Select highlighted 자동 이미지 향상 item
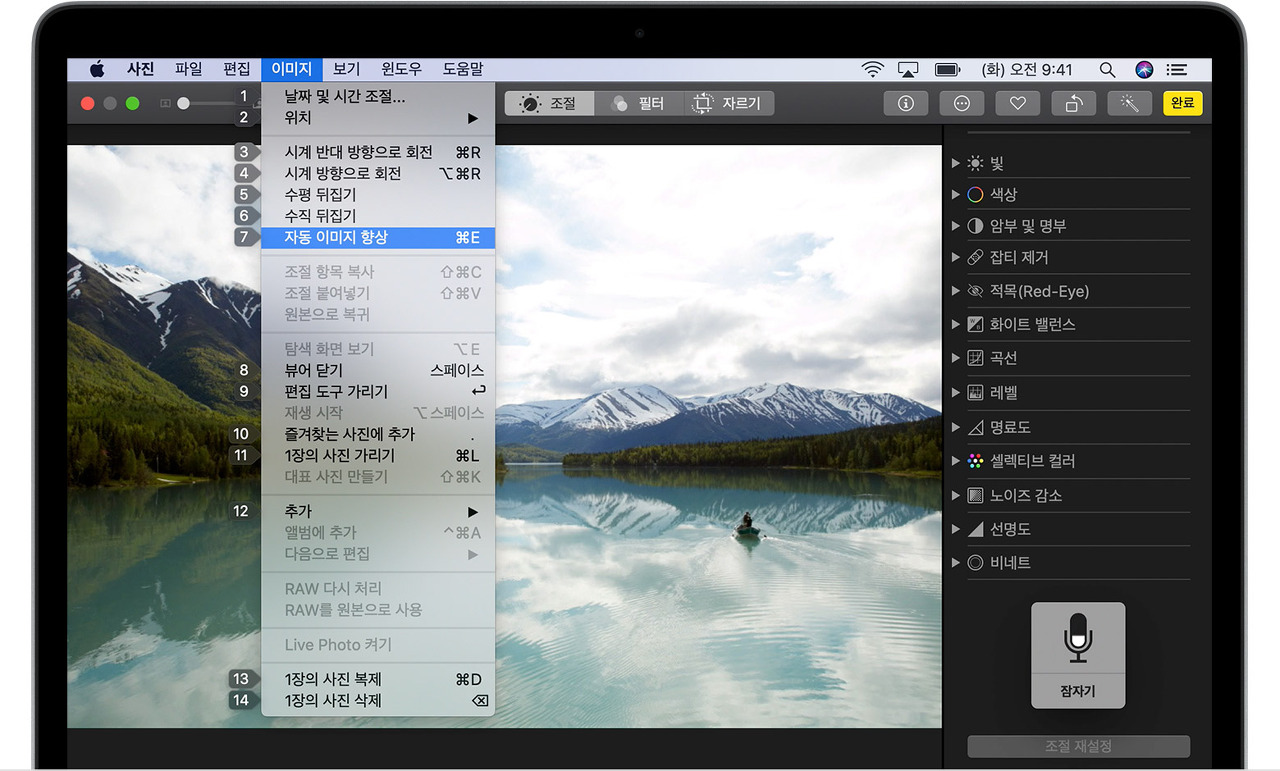1280x771 pixels. click(378, 237)
